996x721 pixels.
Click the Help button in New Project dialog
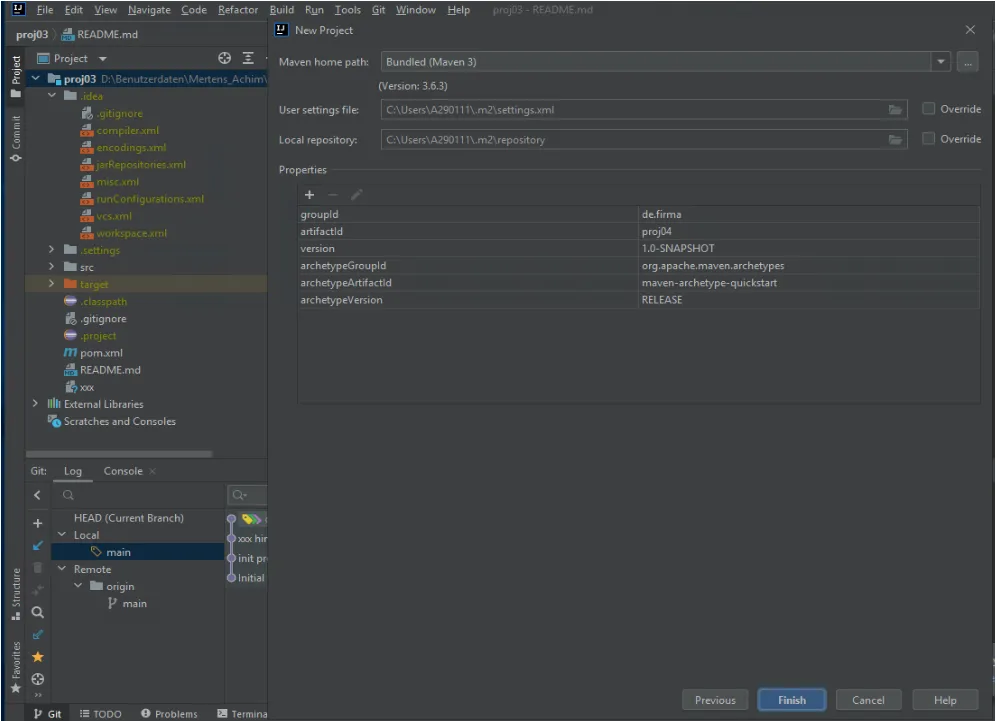945,700
